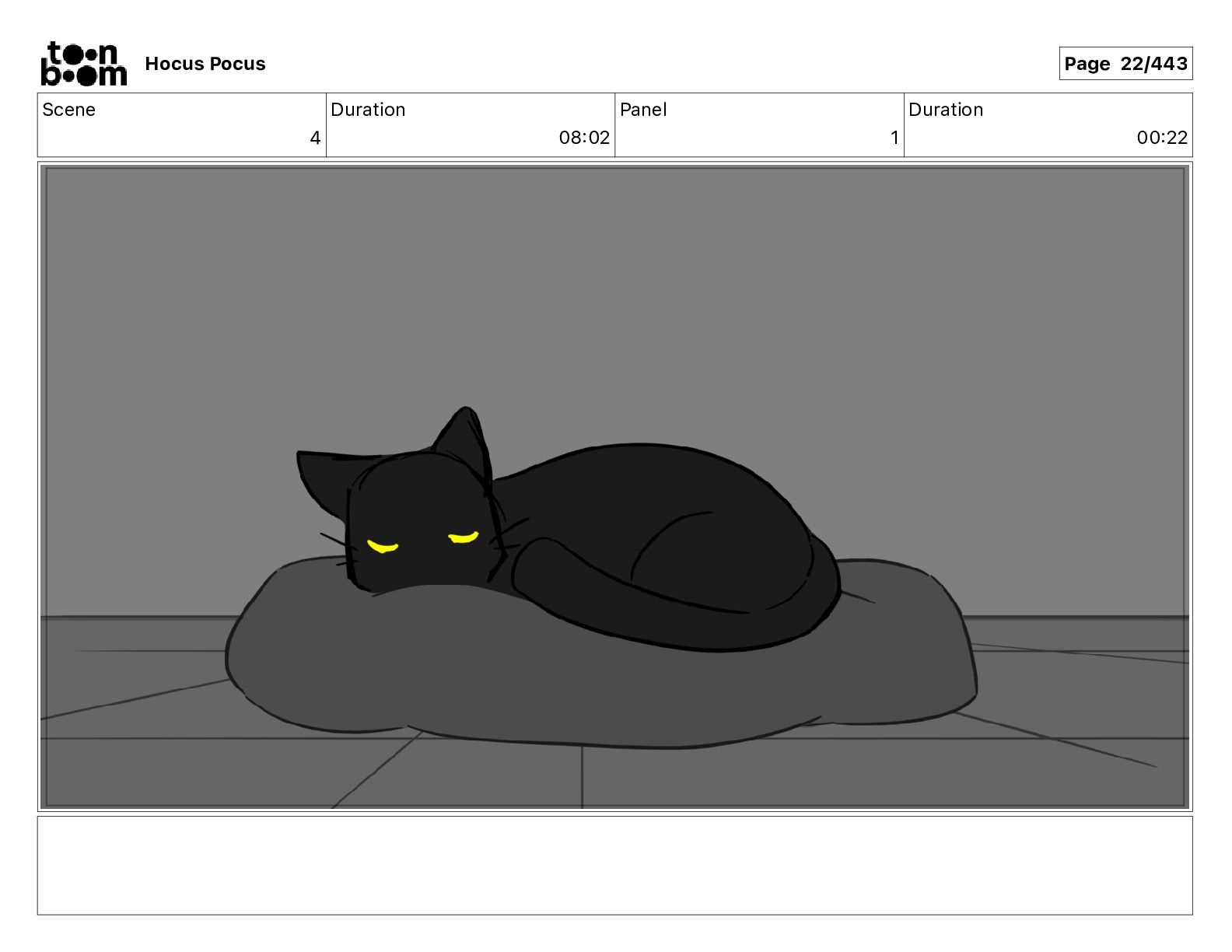Click the panel duration value "00:22"
This screenshot has width=1232, height=952.
pos(1162,138)
